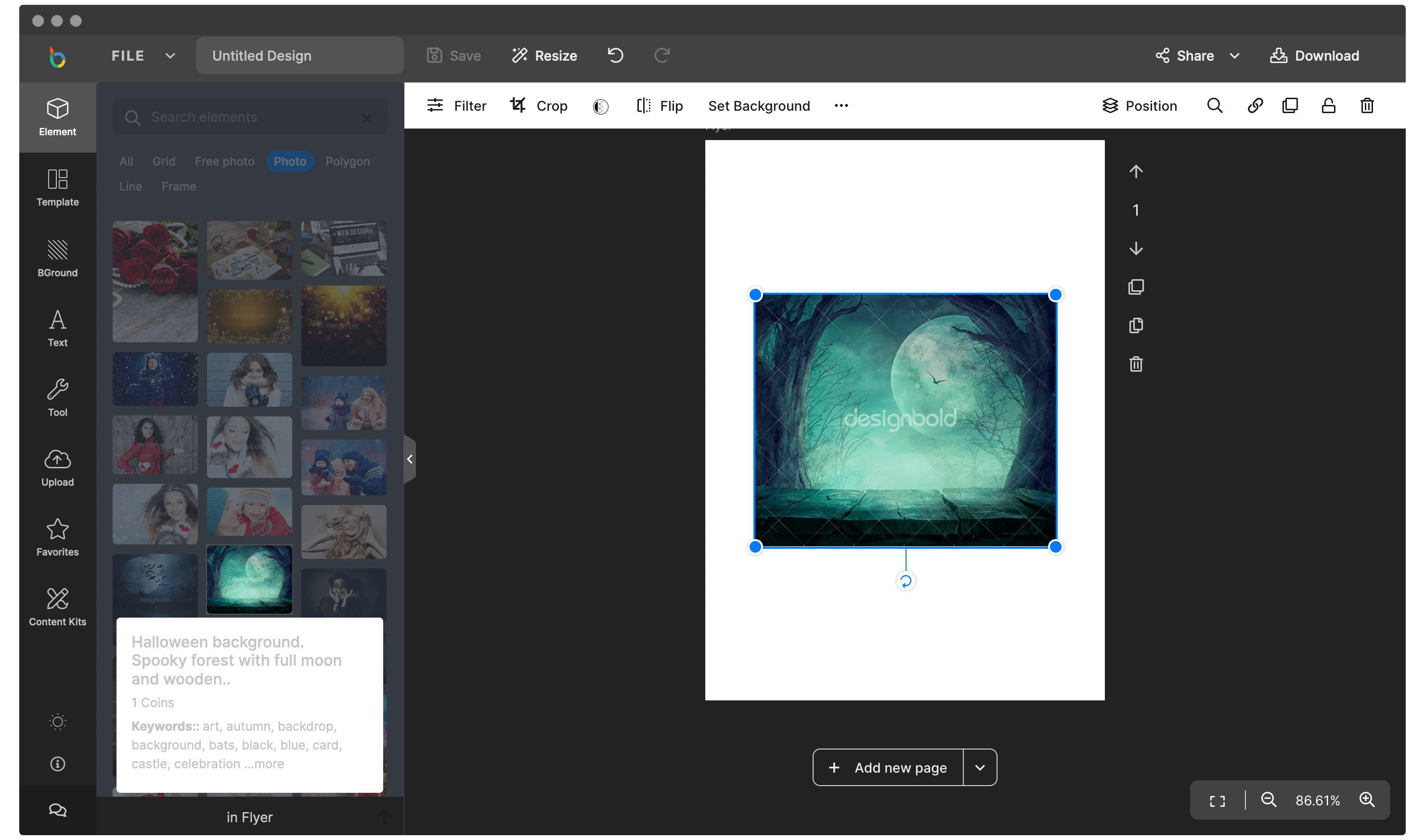Image resolution: width=1425 pixels, height=840 pixels.
Task: Click the 86.61% zoom value
Action: point(1317,801)
